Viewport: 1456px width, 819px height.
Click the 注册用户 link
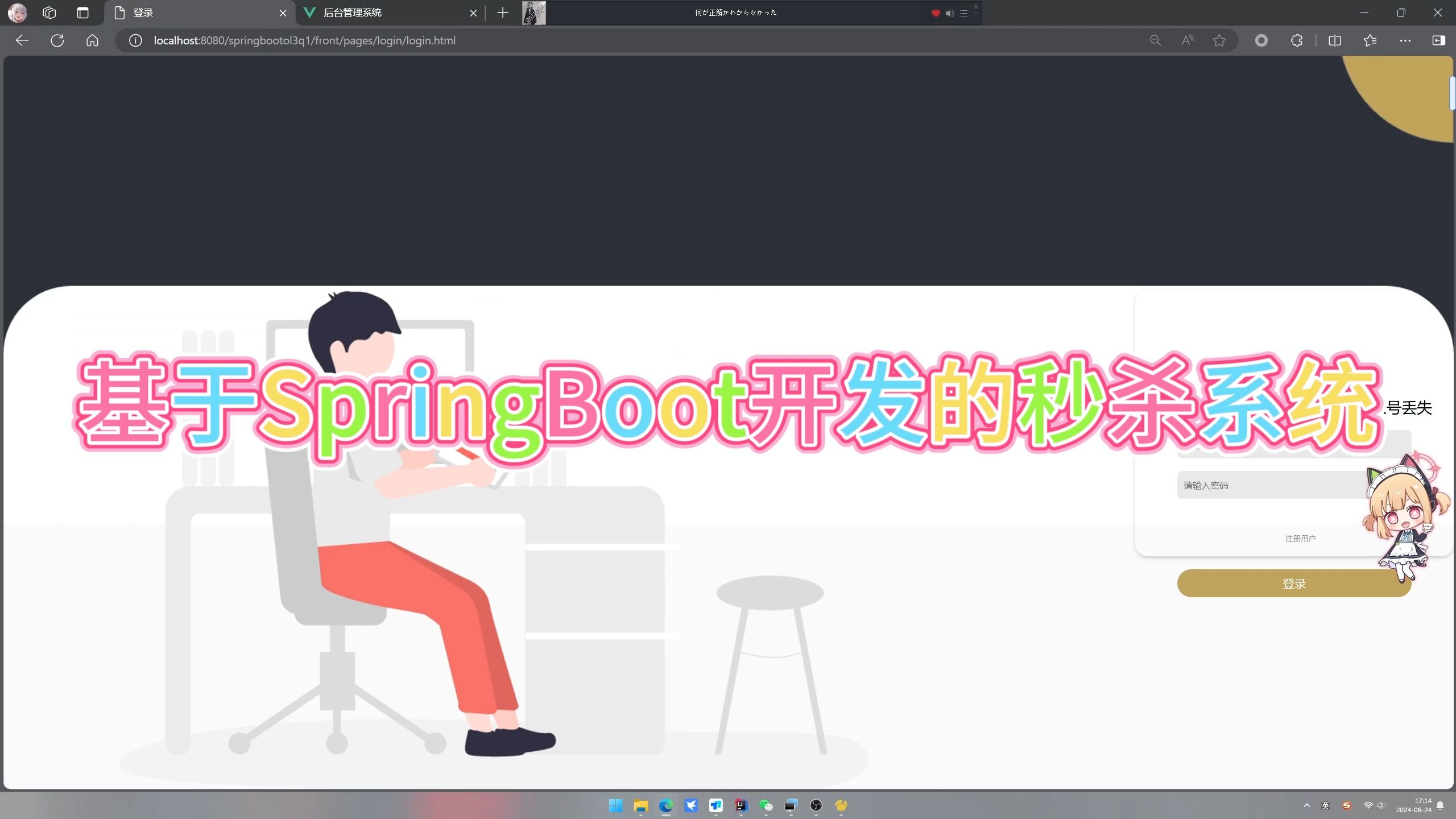click(1300, 539)
